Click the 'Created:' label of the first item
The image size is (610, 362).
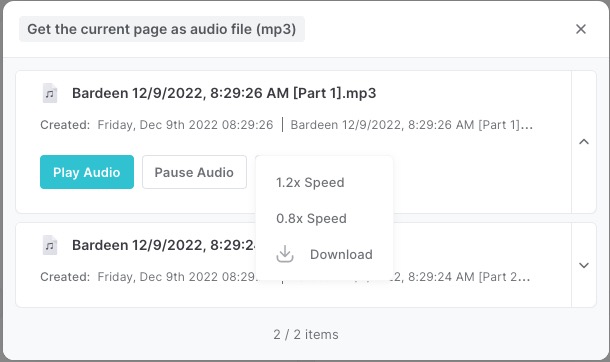(65, 125)
